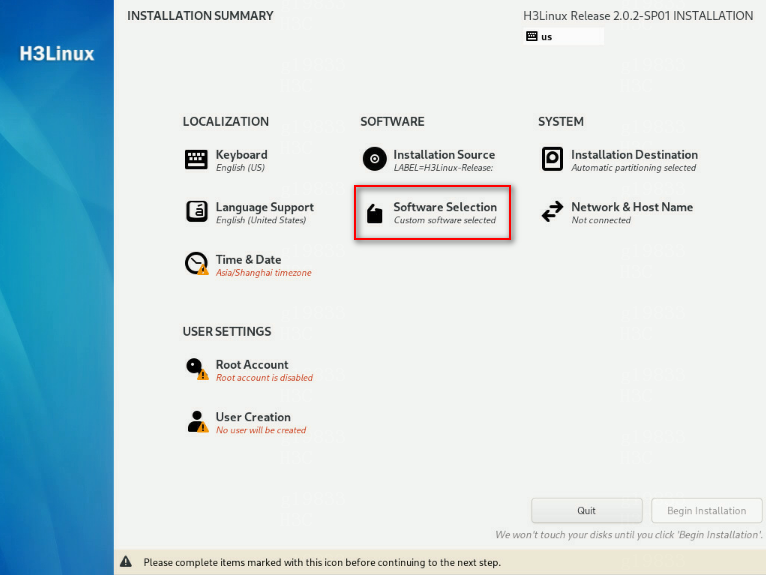Viewport: 766px width, 575px height.
Task: Click the 'LABEL=H3Linux-Release:' text
Action: (443, 168)
